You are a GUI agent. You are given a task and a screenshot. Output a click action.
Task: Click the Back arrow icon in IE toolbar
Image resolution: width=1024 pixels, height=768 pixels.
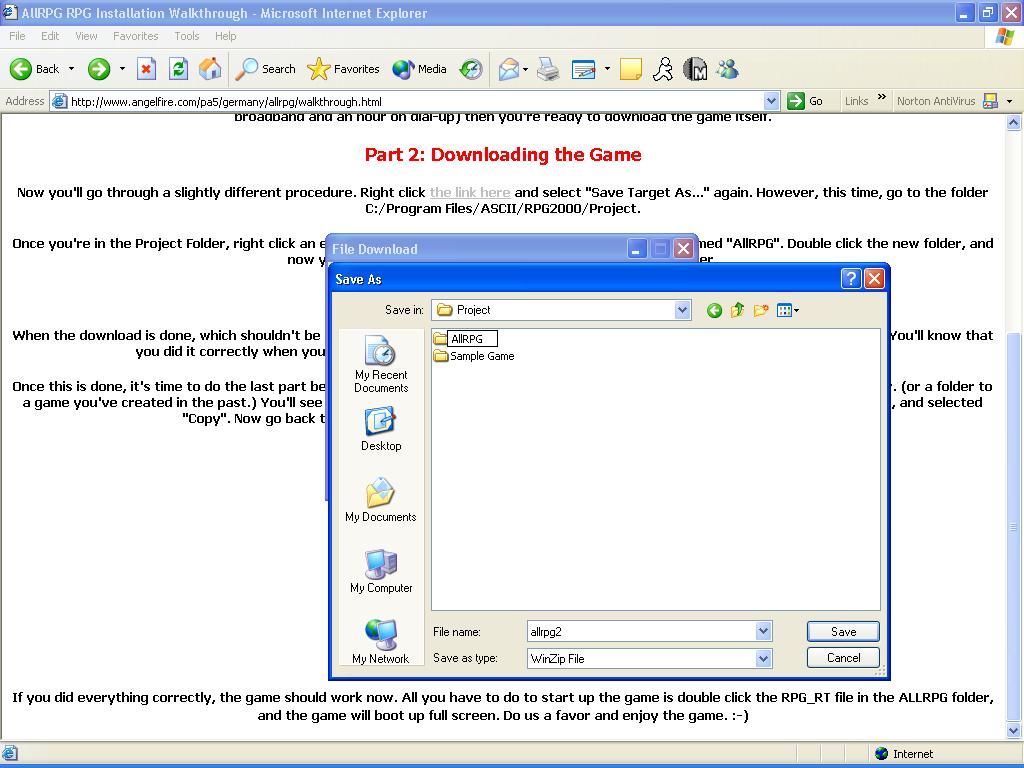[21, 69]
